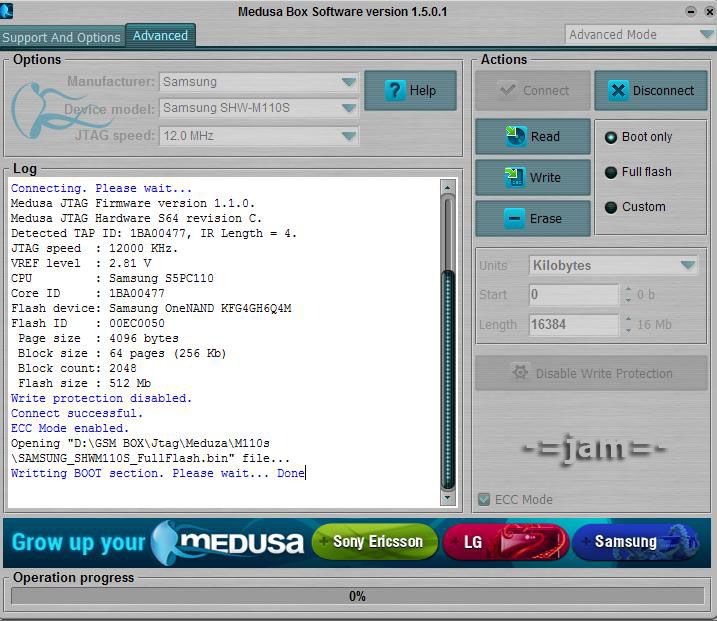The image size is (717, 621).
Task: Click the 'Flash ID : 00EC0050' log line
Action: tap(88, 323)
